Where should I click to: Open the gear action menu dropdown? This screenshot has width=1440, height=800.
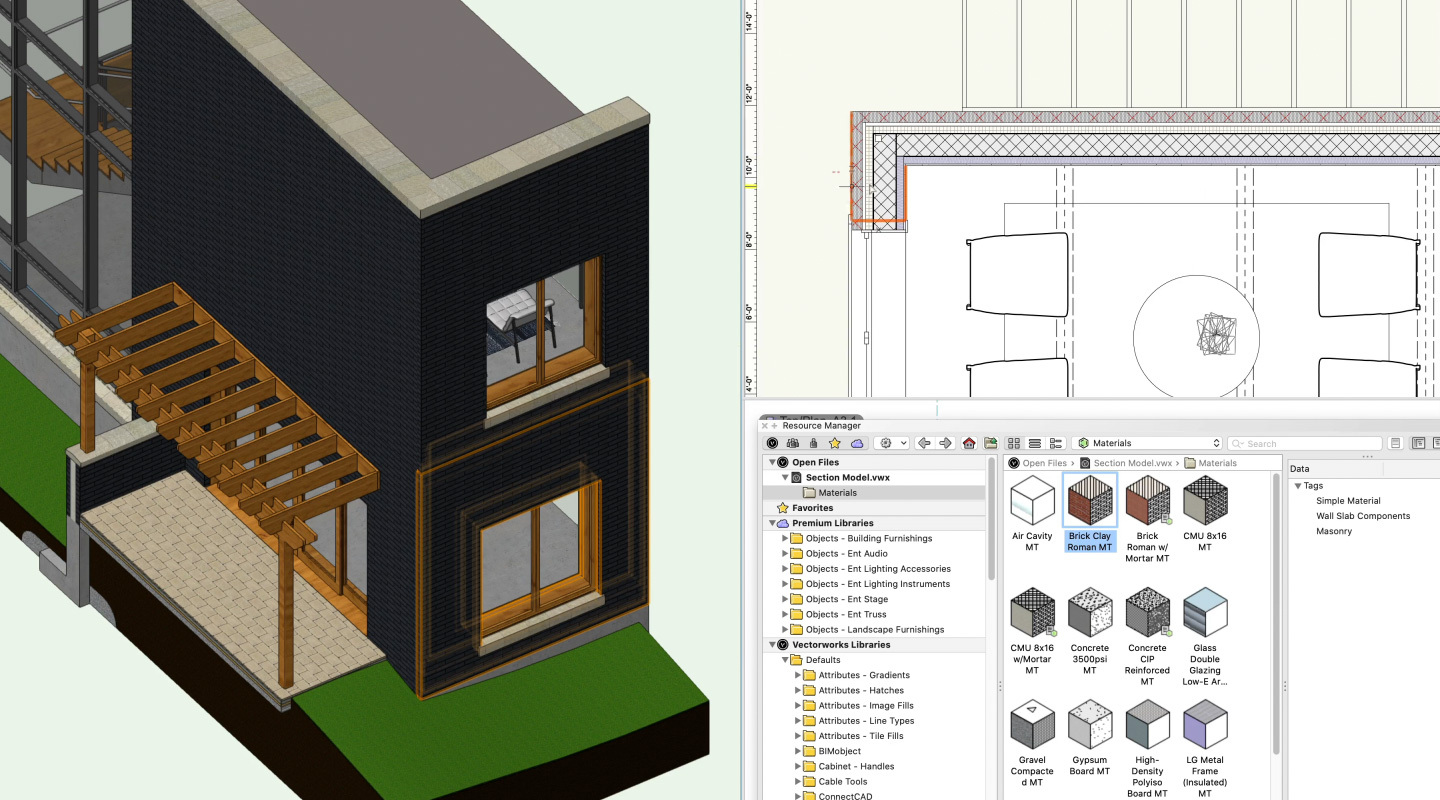pos(891,443)
